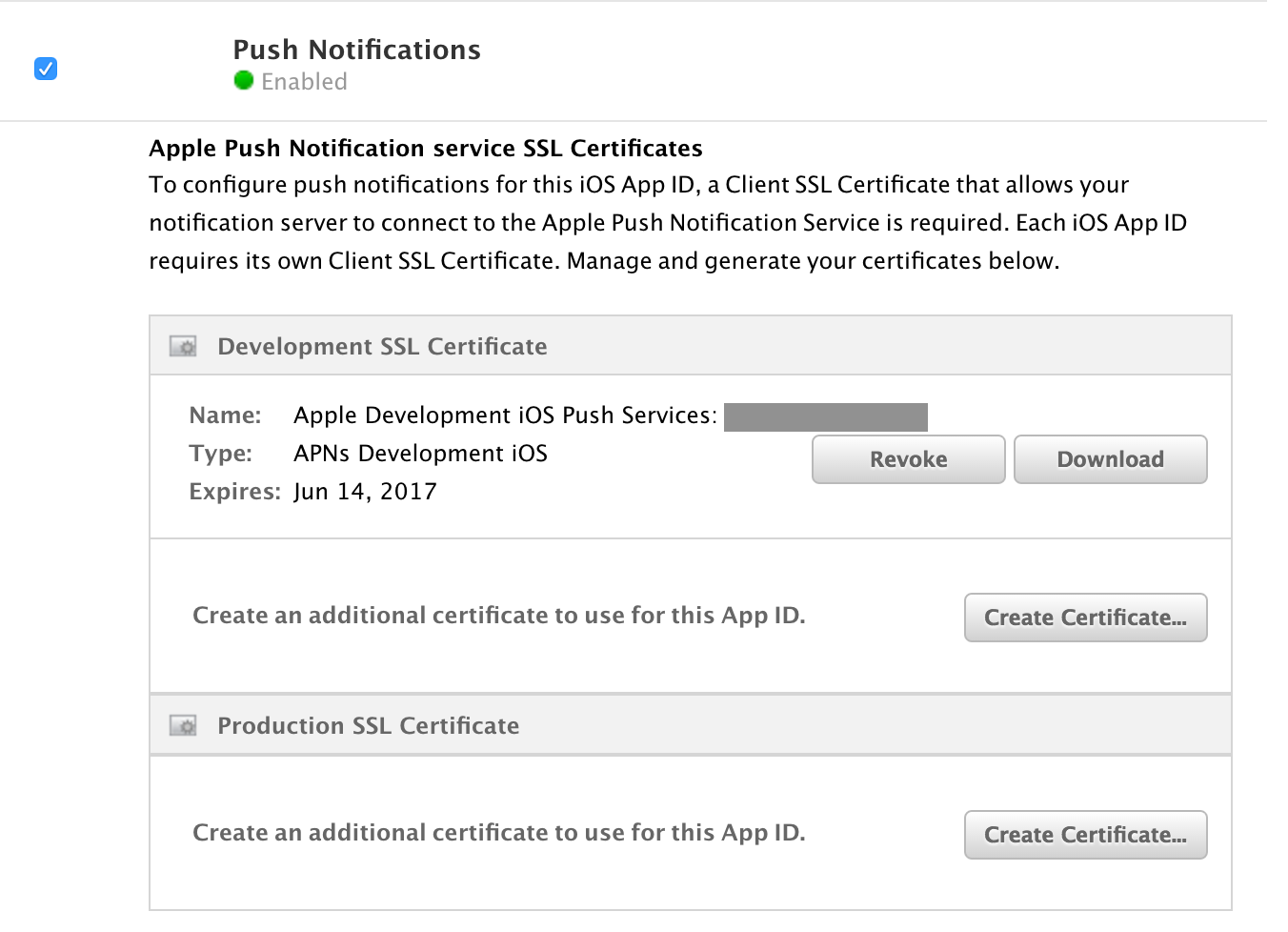The height and width of the screenshot is (932, 1288).
Task: Click the Enabled status text
Action: coord(304,82)
